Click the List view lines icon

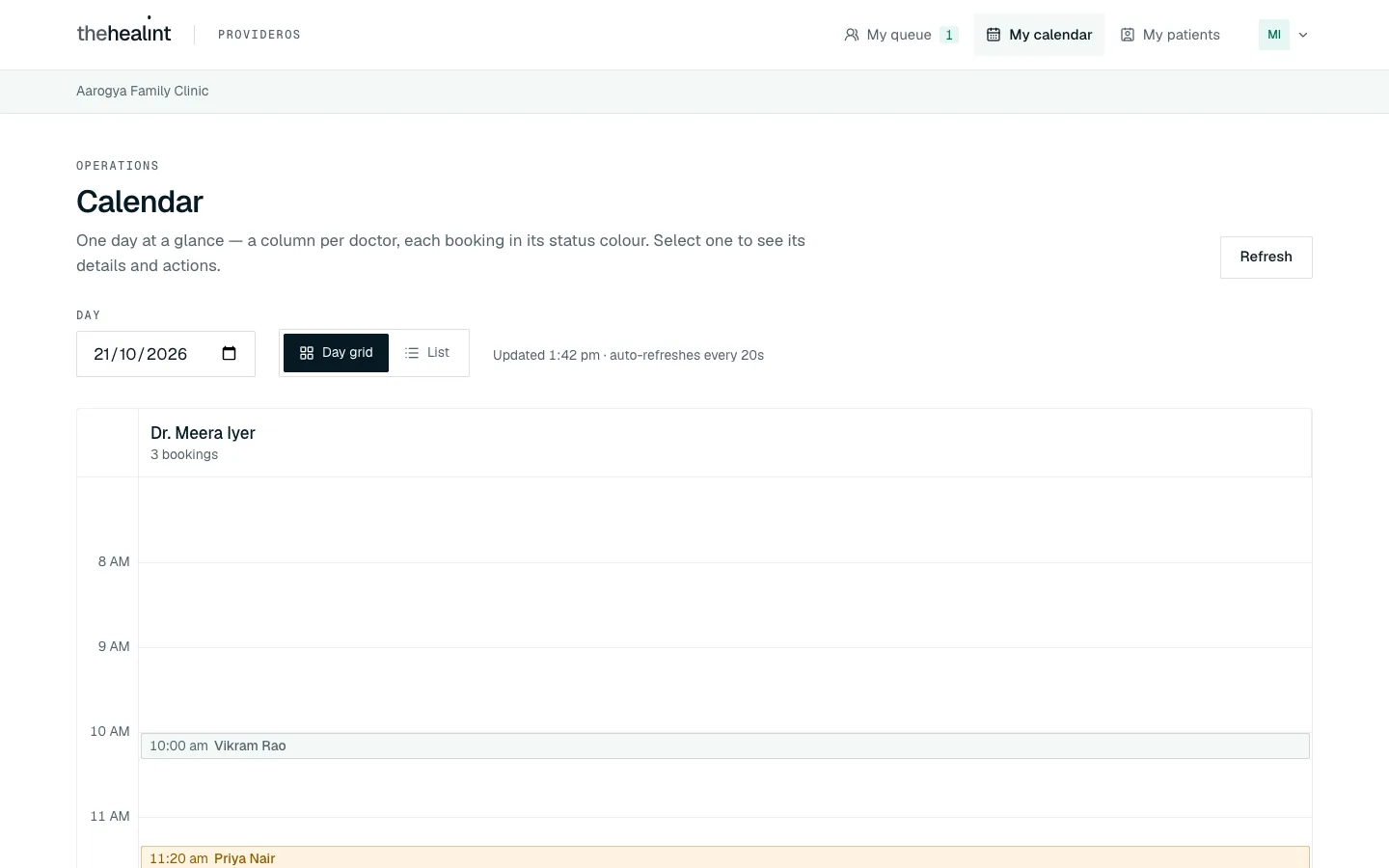pos(412,353)
